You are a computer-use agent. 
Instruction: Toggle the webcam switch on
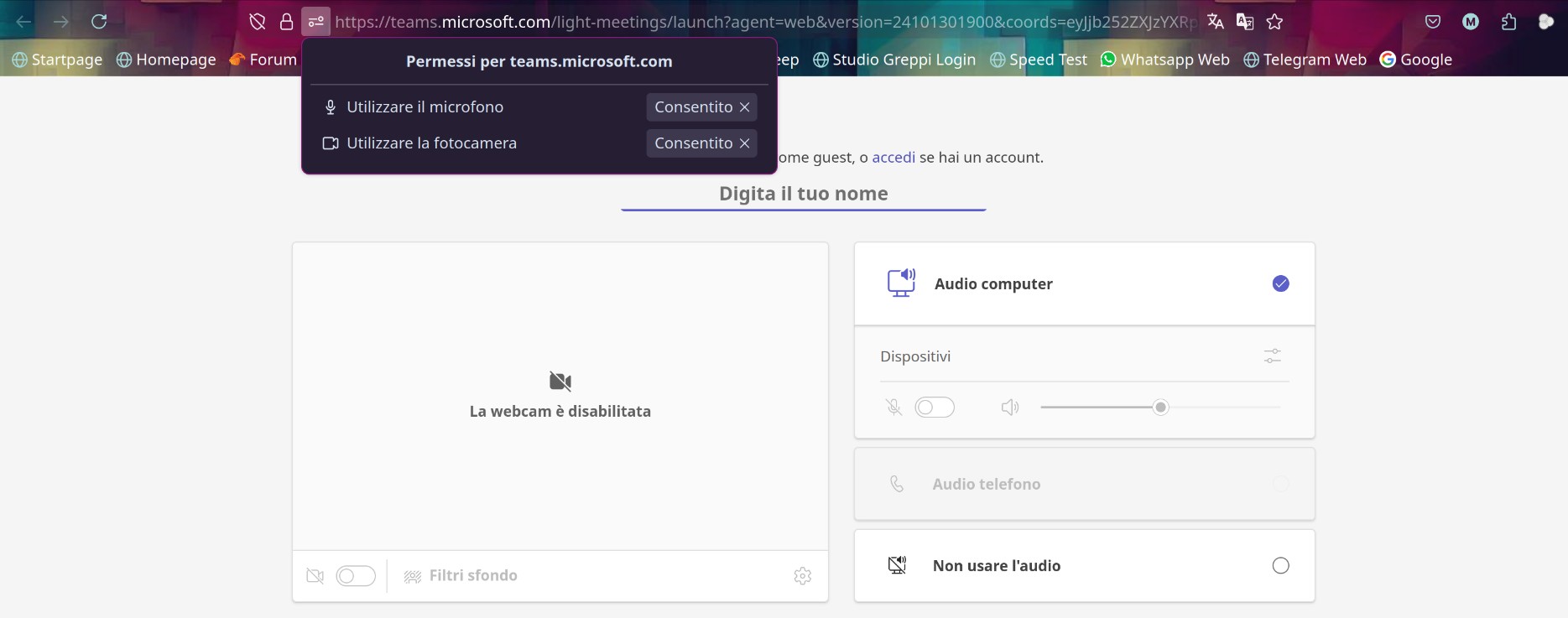click(356, 576)
